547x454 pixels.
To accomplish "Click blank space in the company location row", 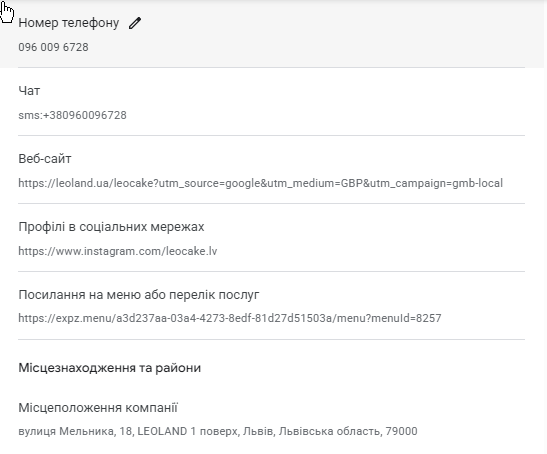I will click(349, 408).
